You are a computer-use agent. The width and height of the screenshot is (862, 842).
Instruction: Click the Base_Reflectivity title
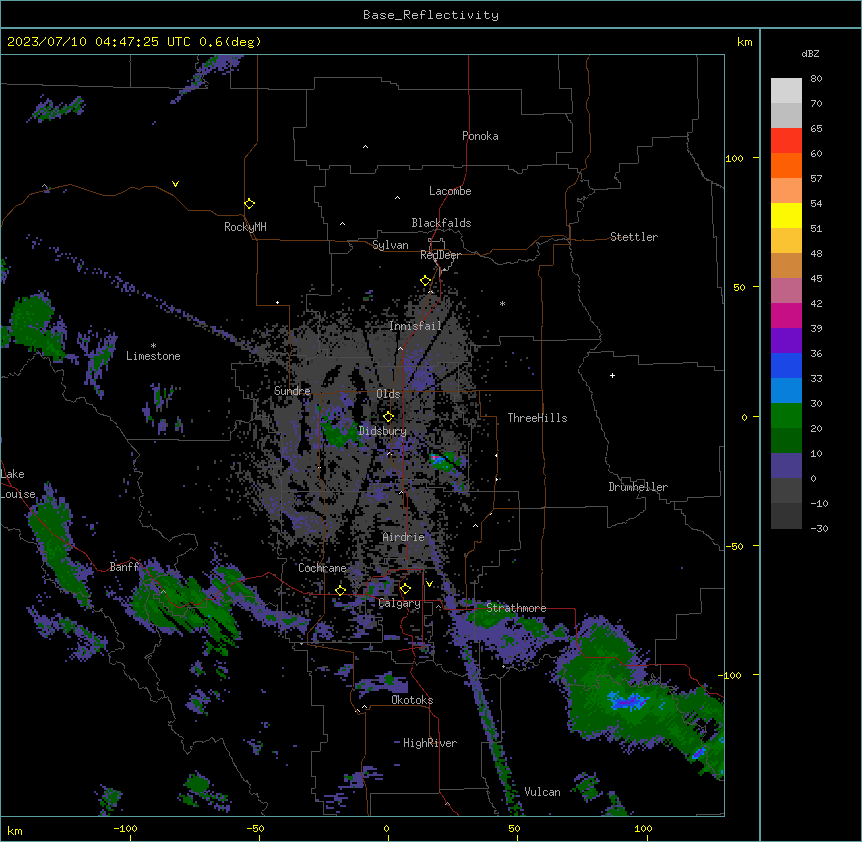(x=431, y=15)
